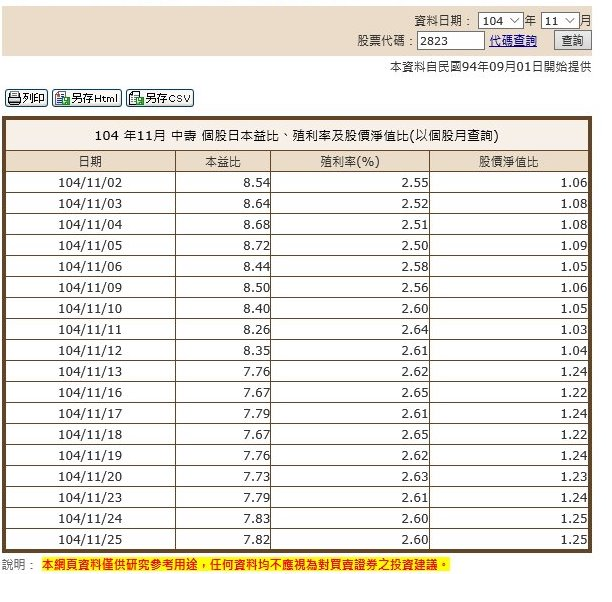
Task: Click the 本益比 column header
Action: pos(223,161)
